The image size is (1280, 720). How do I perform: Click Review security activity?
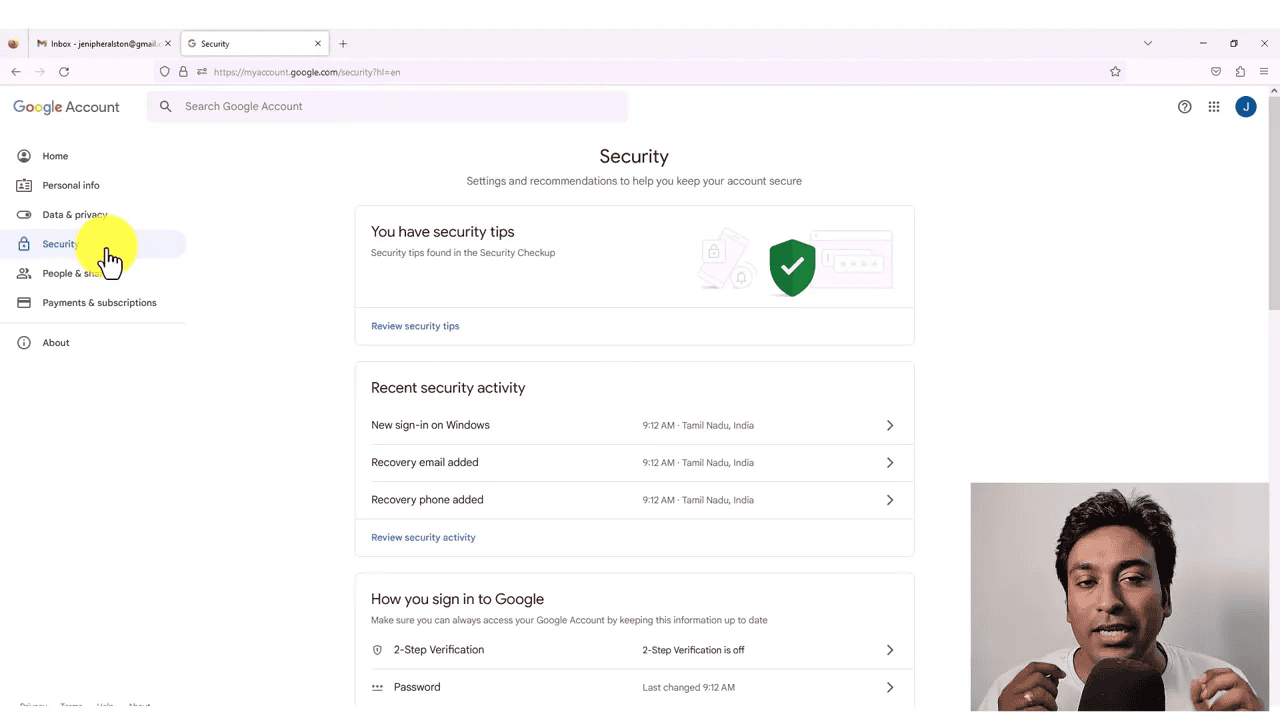423,537
